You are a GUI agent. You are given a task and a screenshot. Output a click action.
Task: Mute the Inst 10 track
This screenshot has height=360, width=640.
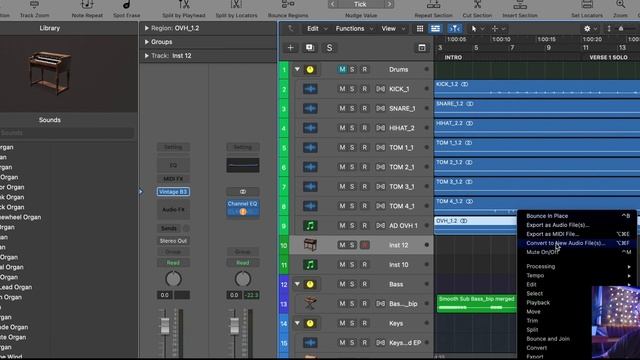point(342,264)
